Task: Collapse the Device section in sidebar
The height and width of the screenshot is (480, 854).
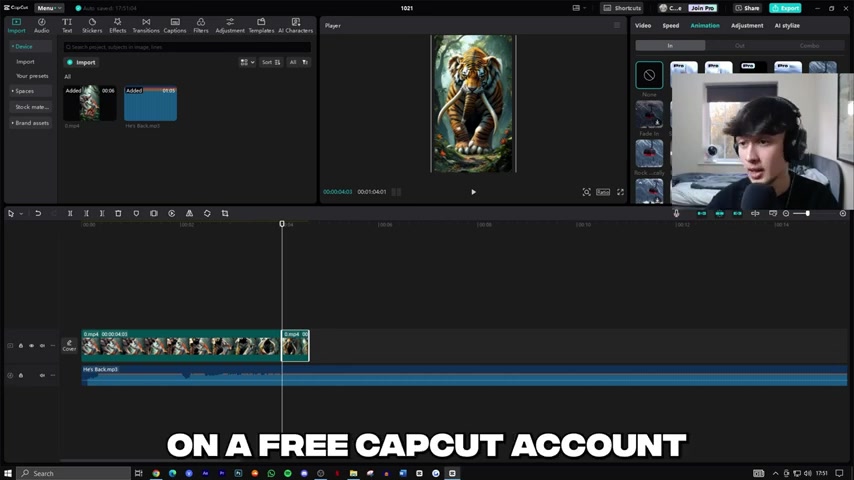Action: pyautogui.click(x=30, y=46)
